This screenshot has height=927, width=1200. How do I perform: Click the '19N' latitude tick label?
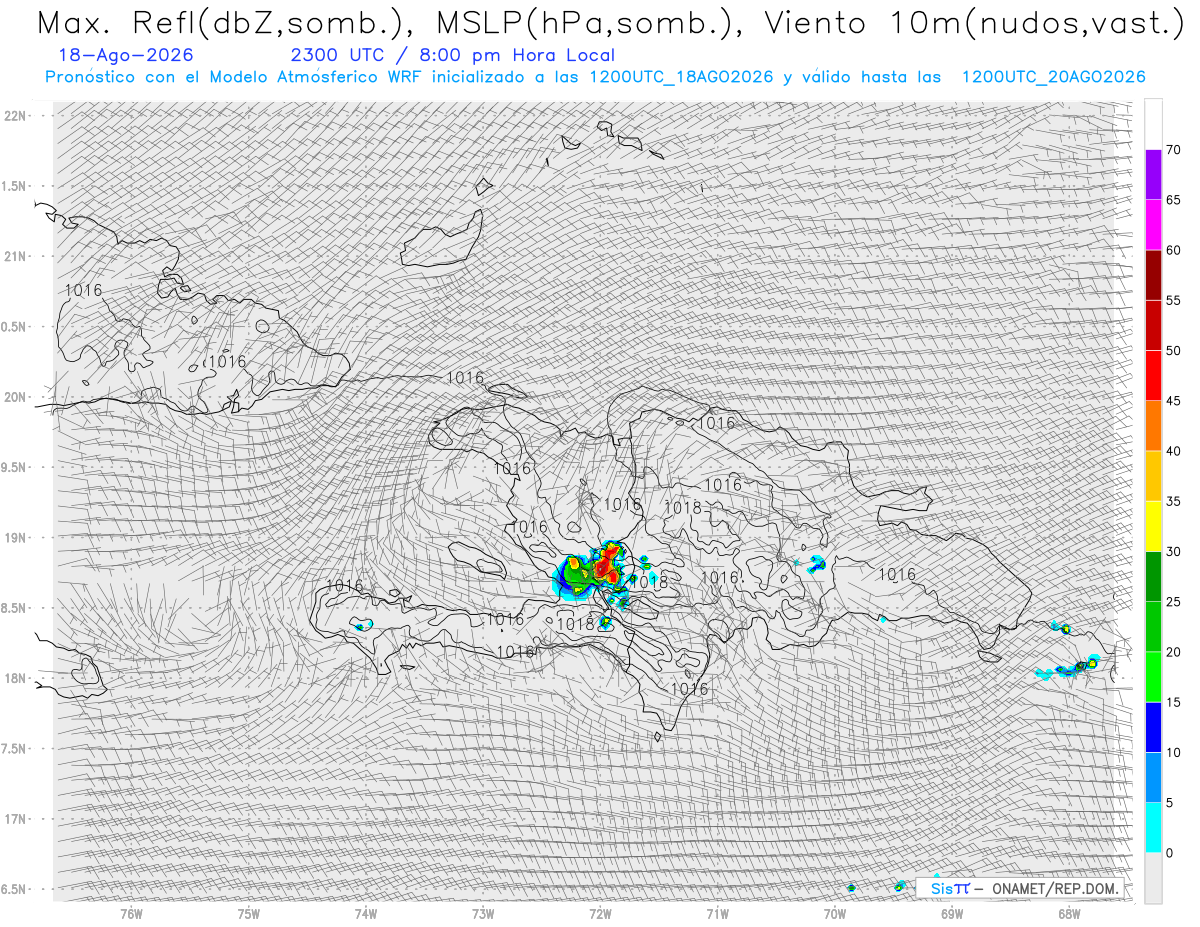pos(17,538)
